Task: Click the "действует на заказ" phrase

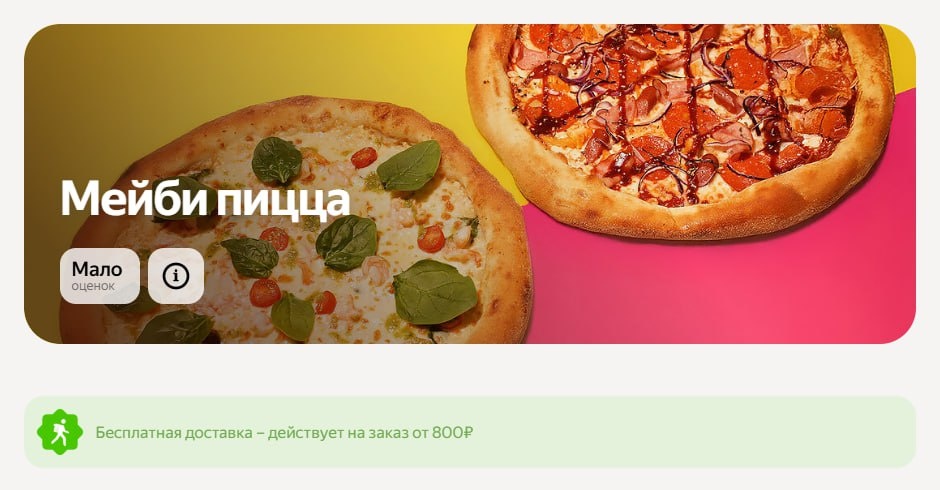Action: click(338, 432)
